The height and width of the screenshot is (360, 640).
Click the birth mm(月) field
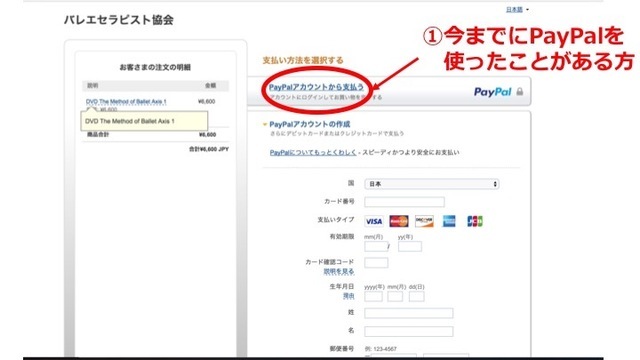(395, 296)
